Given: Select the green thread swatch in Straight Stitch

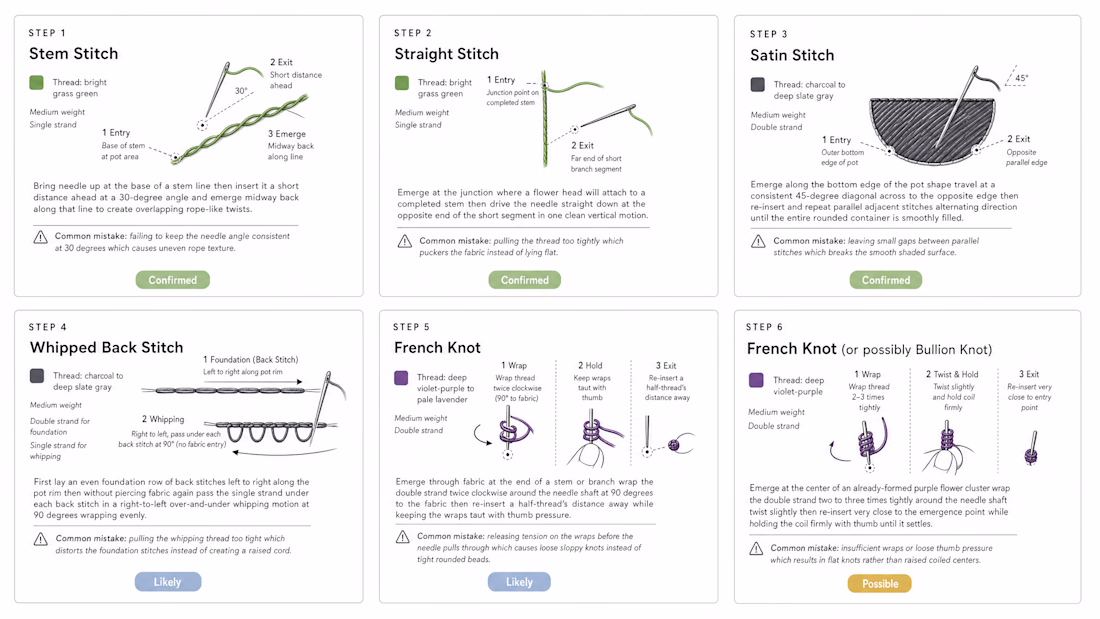Looking at the screenshot, I should pos(402,83).
